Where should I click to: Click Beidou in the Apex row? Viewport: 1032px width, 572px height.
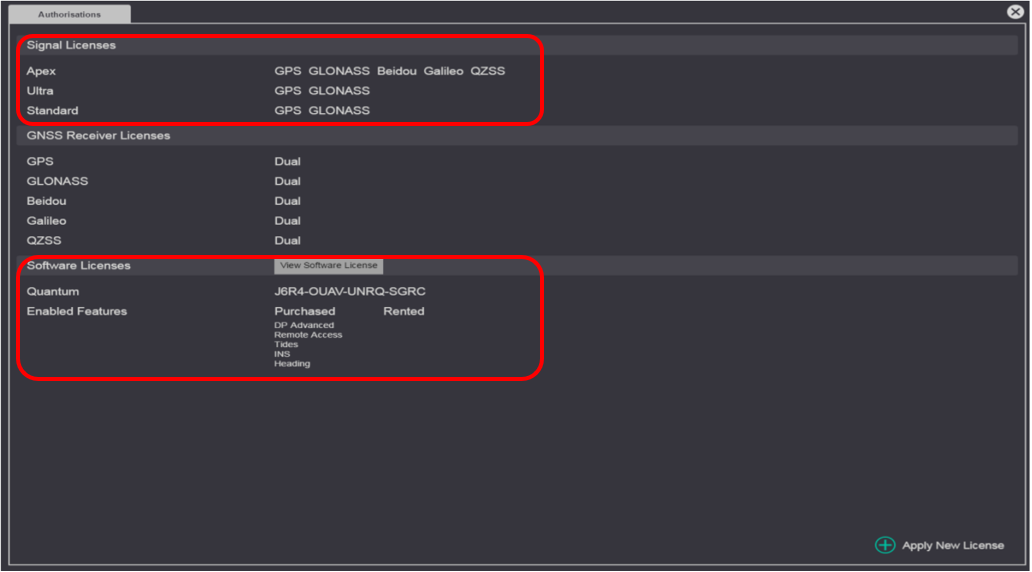(x=396, y=71)
